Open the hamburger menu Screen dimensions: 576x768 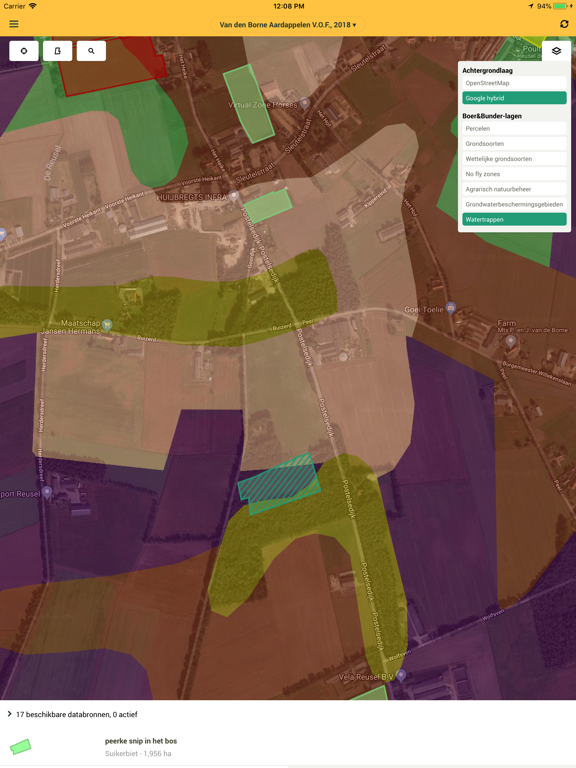click(14, 24)
